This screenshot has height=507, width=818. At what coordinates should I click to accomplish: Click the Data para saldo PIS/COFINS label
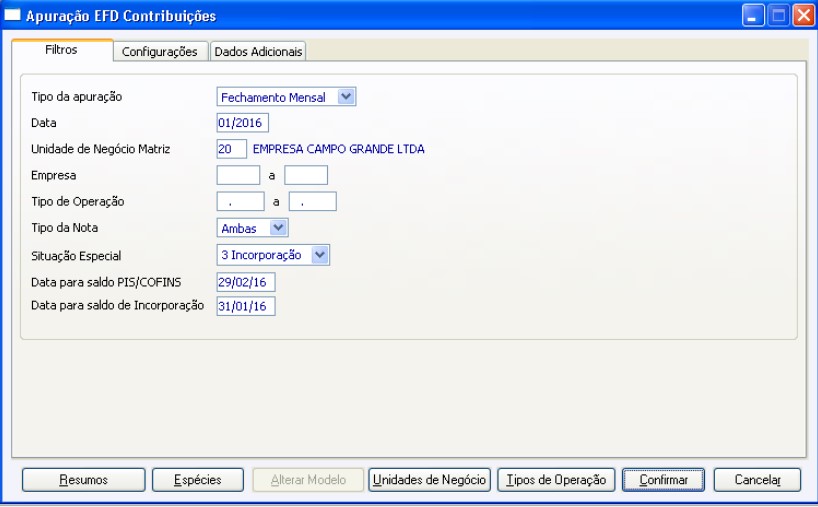(106, 283)
